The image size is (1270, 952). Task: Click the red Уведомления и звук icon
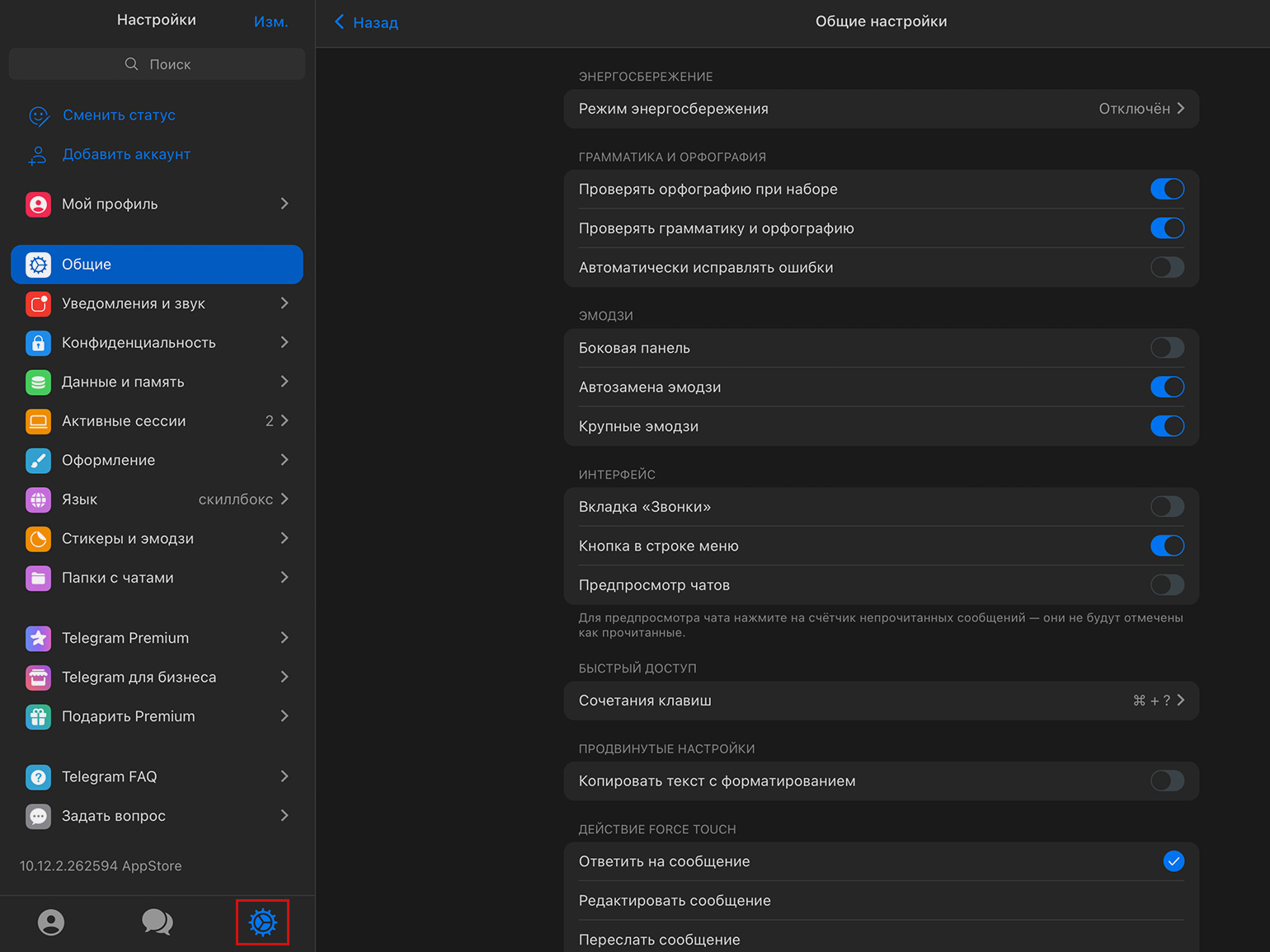tap(38, 304)
